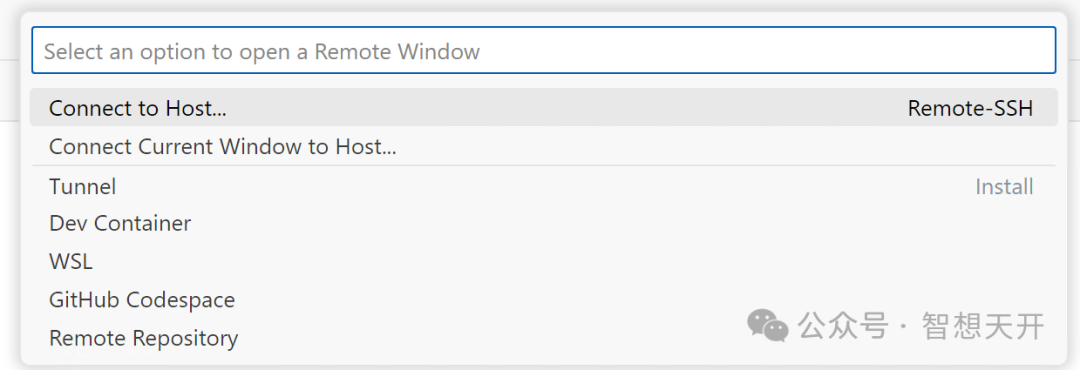The width and height of the screenshot is (1080, 370).
Task: Open the Remote Repository option
Action: (x=543, y=338)
